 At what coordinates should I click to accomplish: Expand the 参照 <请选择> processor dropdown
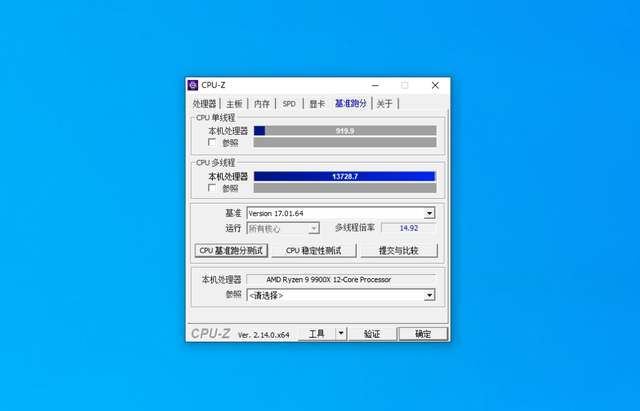[x=429, y=295]
